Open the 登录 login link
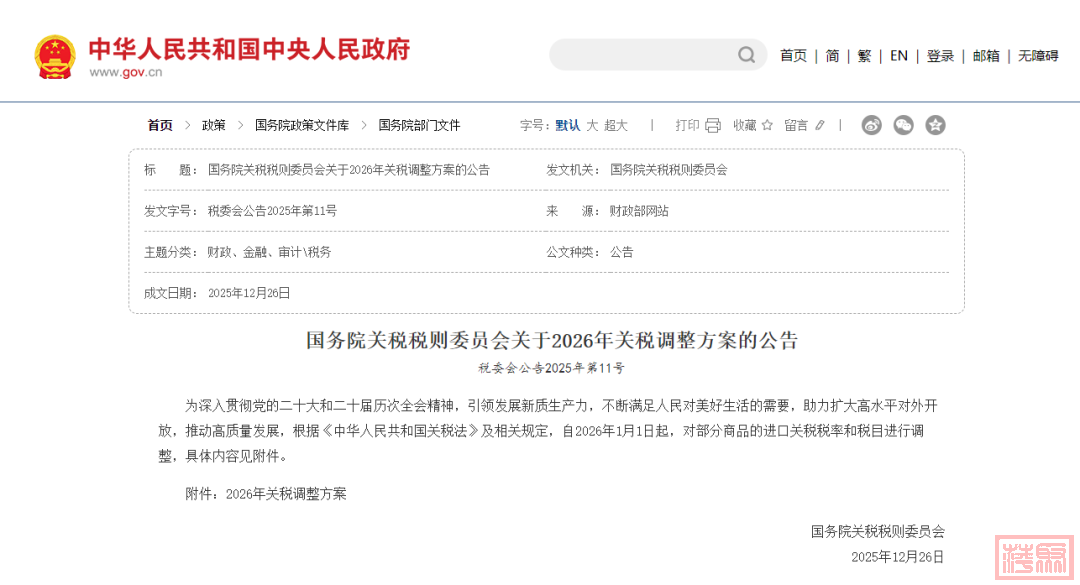1080x585 pixels. click(940, 56)
